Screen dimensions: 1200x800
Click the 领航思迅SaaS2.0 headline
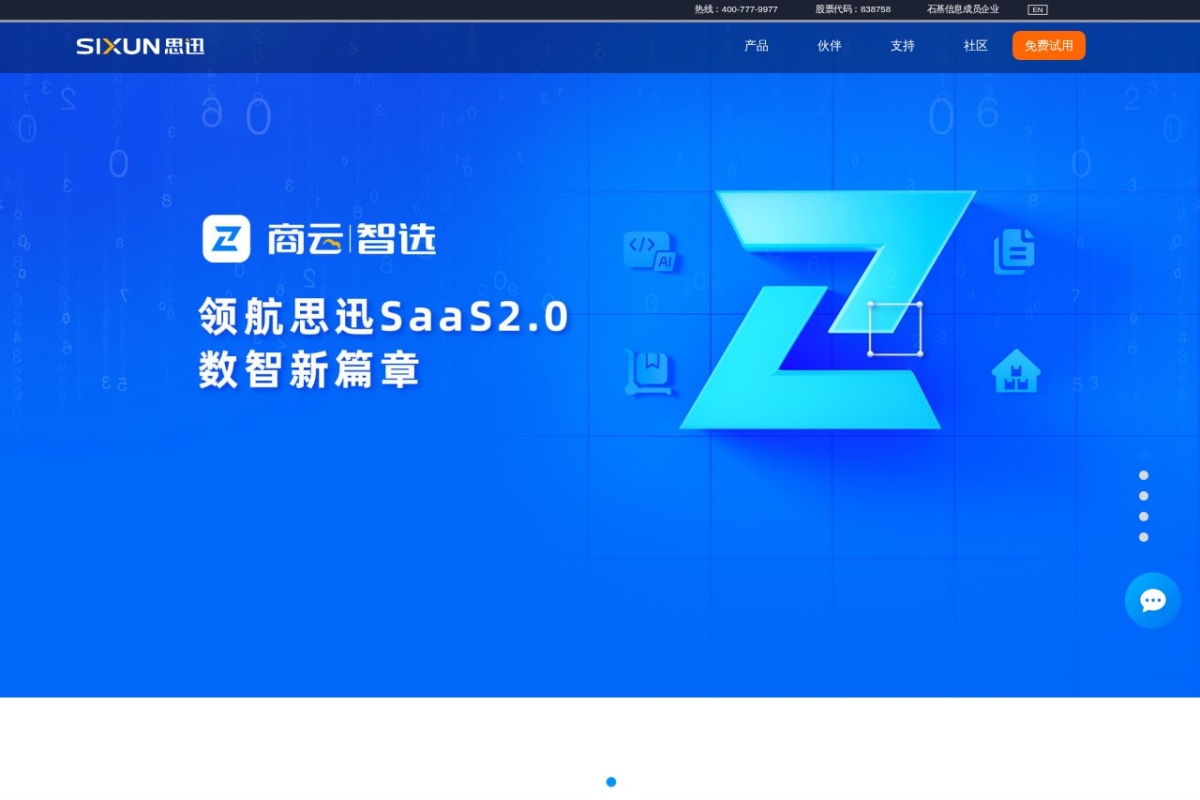384,317
